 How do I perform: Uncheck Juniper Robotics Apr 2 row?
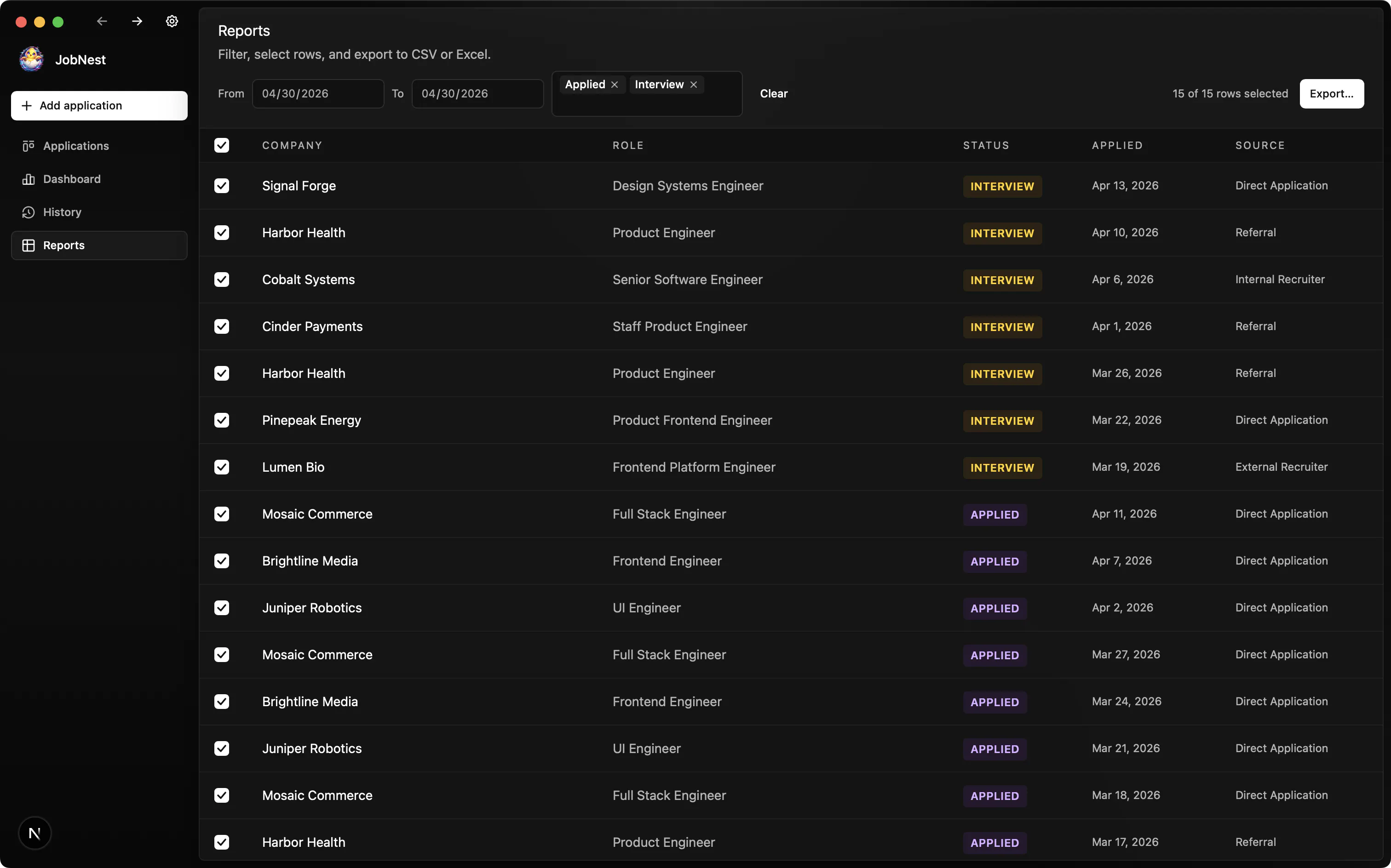click(x=222, y=608)
